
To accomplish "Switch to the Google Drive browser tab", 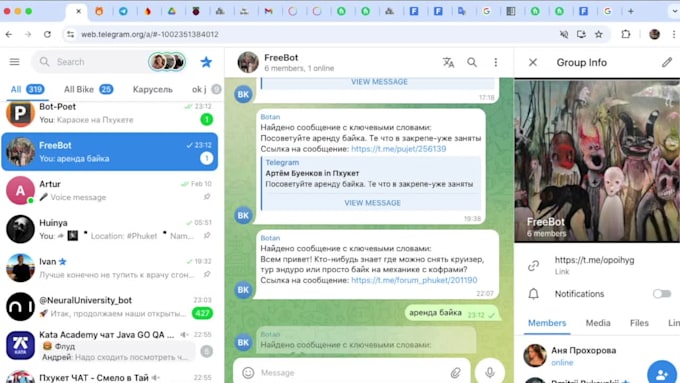I will pyautogui.click(x=172, y=12).
